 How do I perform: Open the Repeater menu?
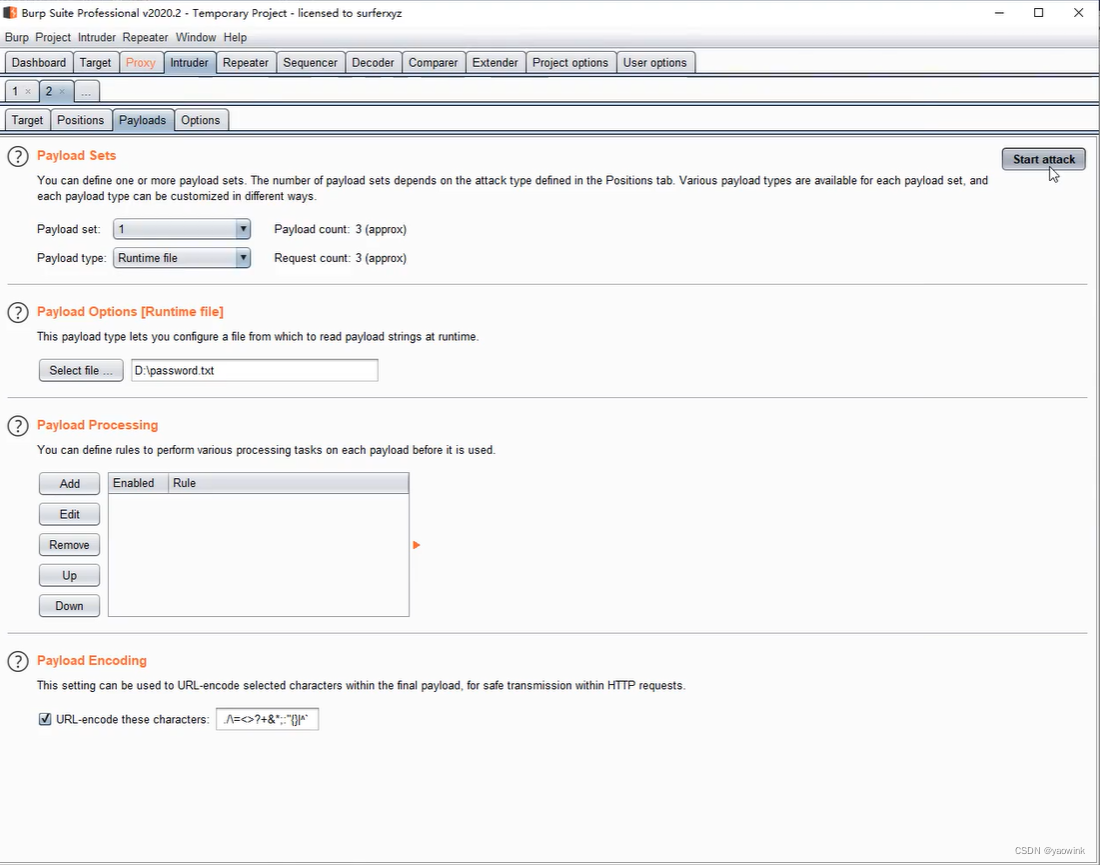pyautogui.click(x=145, y=37)
